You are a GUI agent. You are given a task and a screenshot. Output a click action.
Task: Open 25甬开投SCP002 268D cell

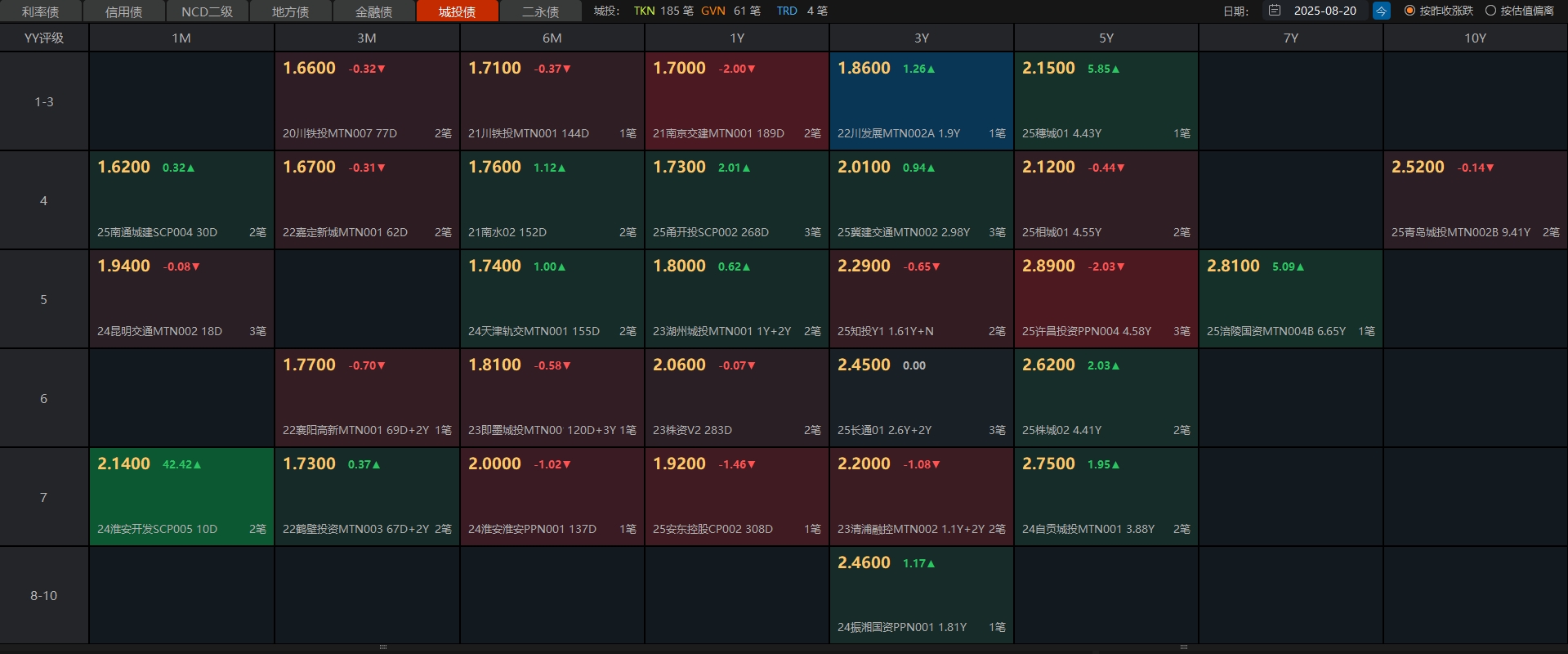[737, 200]
